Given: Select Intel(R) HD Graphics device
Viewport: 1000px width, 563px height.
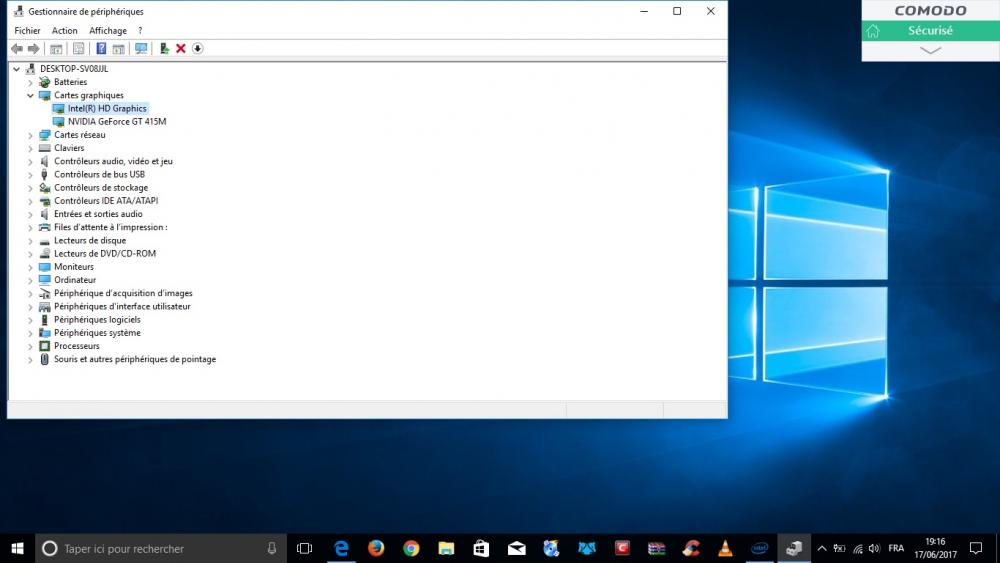Looking at the screenshot, I should (106, 108).
